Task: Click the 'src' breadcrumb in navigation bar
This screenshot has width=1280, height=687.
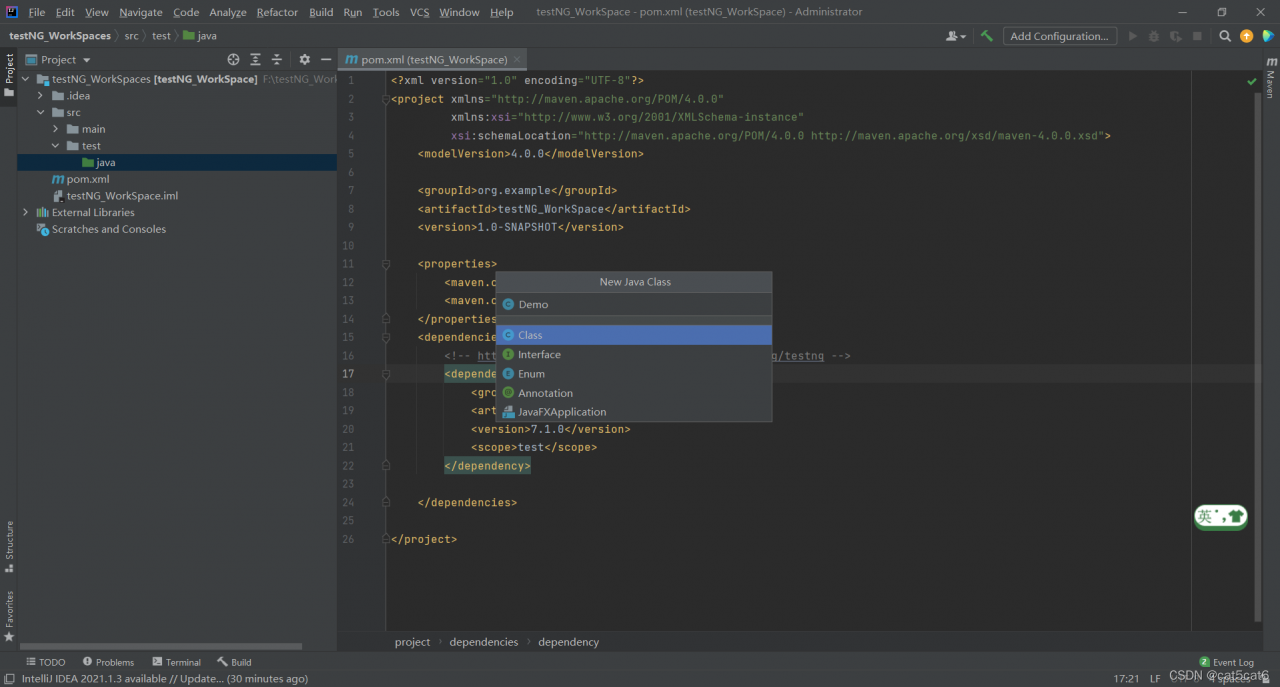Action: (132, 36)
